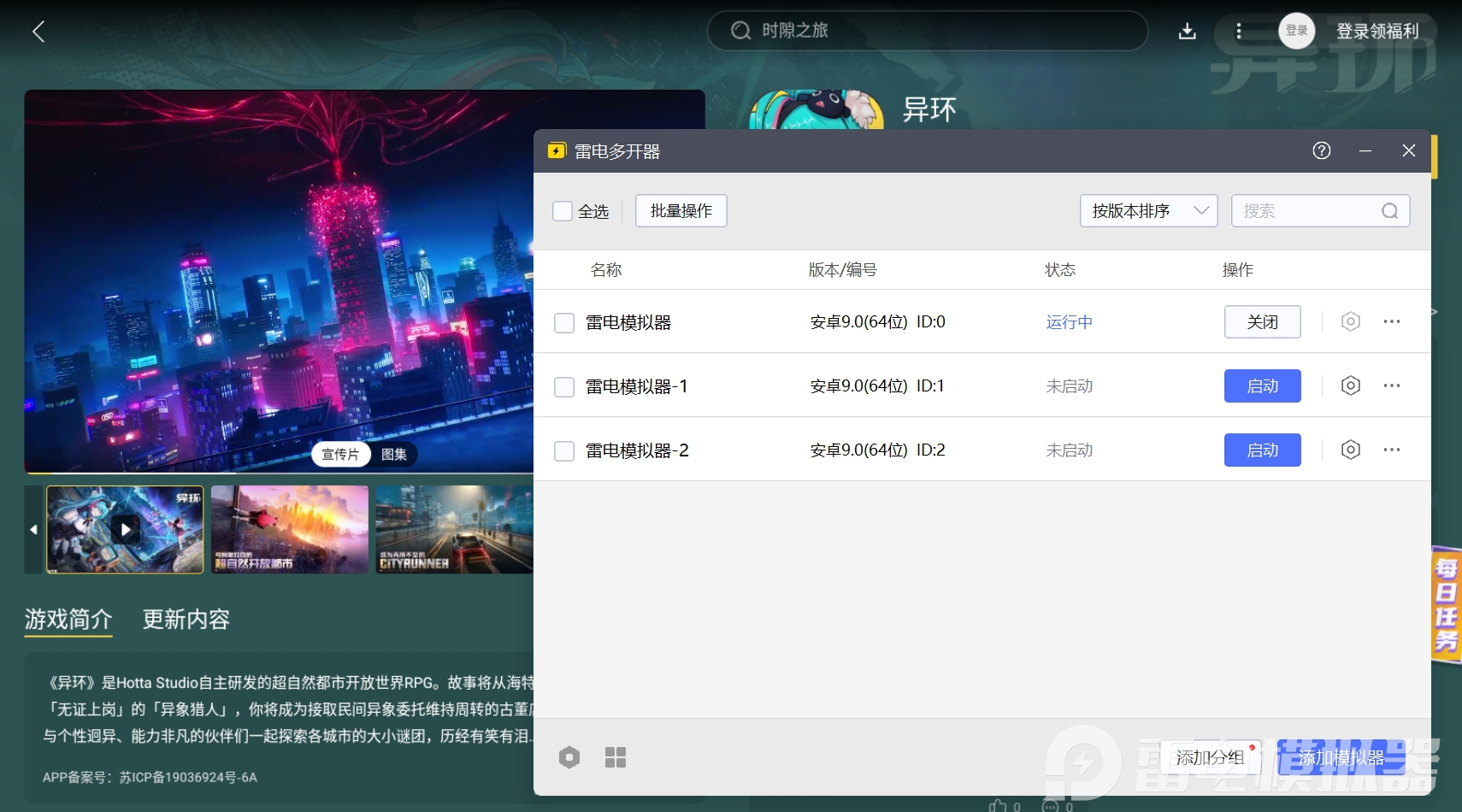Tick the 全选 select-all checkbox

tap(563, 211)
